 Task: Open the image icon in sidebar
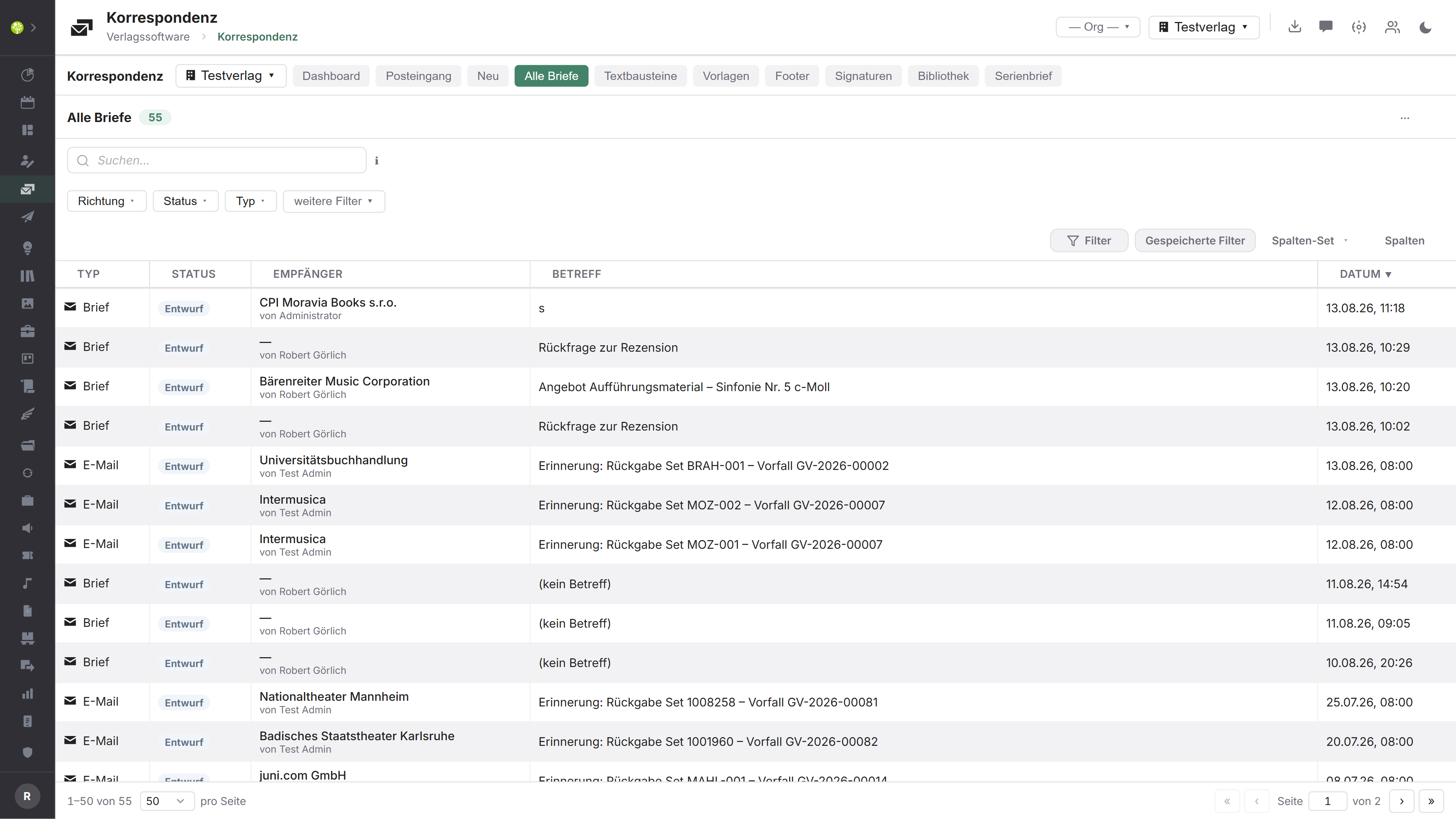pyautogui.click(x=27, y=303)
